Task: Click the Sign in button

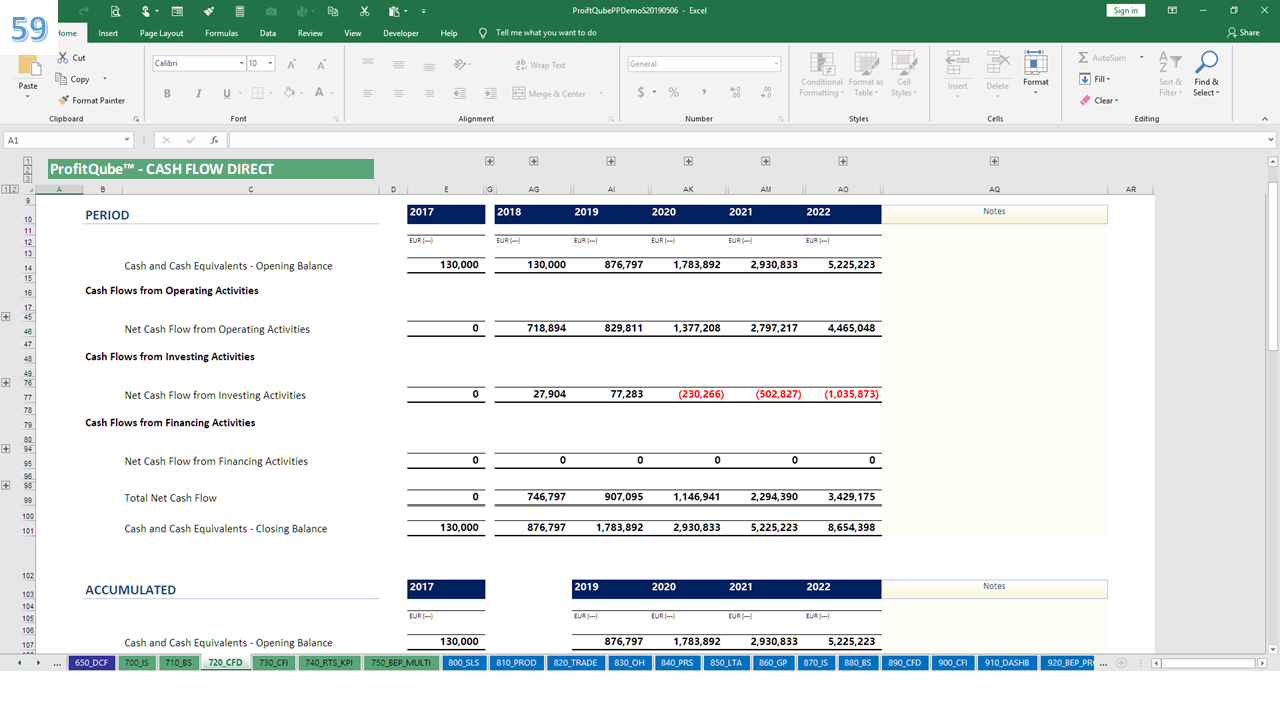Action: [1125, 10]
